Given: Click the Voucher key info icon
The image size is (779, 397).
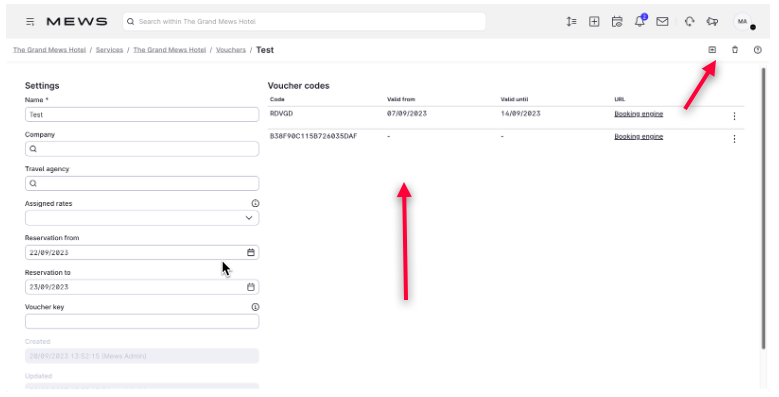Looking at the screenshot, I should tap(255, 307).
